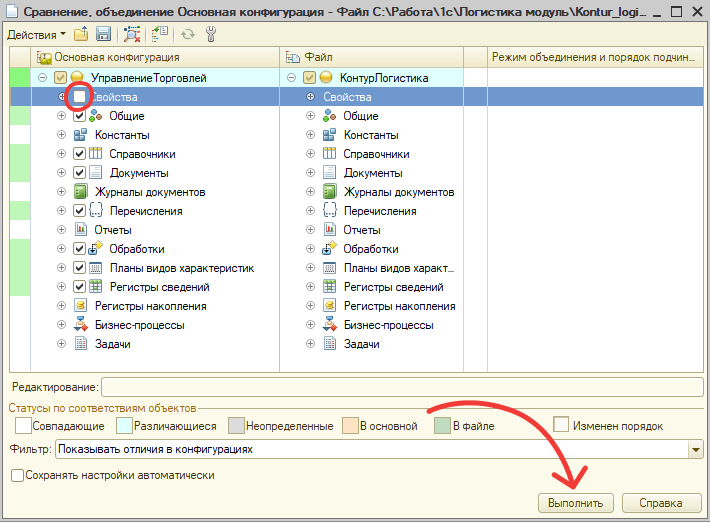Screen dimensions: 710x522
Task: Open the Фильтр dropdown list
Action: tap(696, 450)
